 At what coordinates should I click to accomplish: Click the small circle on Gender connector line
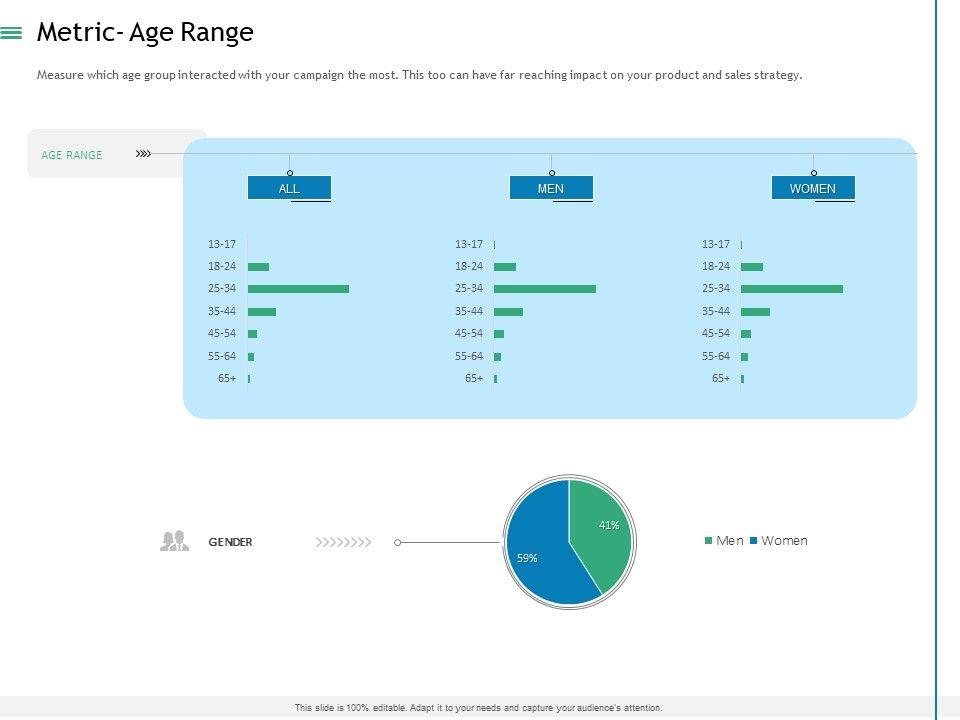click(398, 542)
